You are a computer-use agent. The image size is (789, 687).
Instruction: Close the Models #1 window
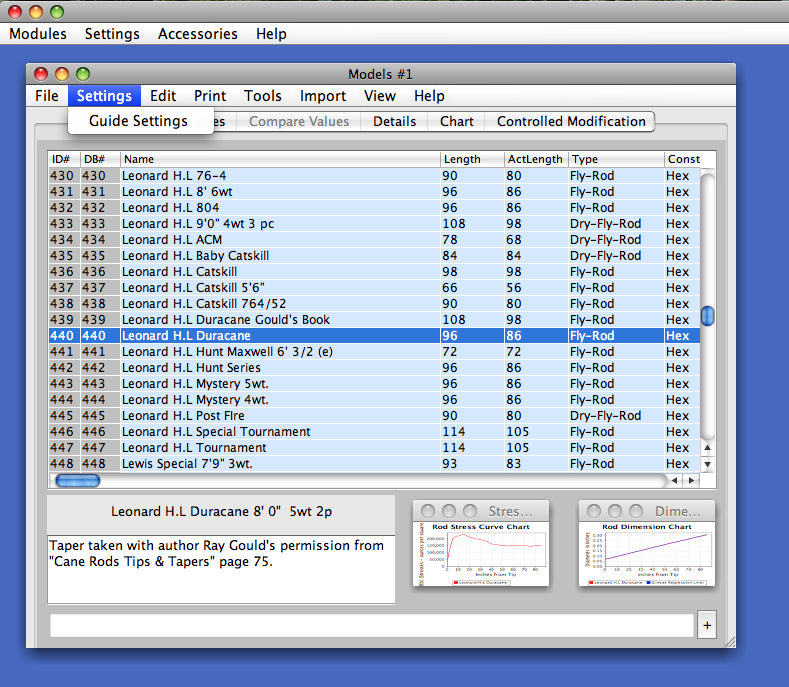click(41, 74)
